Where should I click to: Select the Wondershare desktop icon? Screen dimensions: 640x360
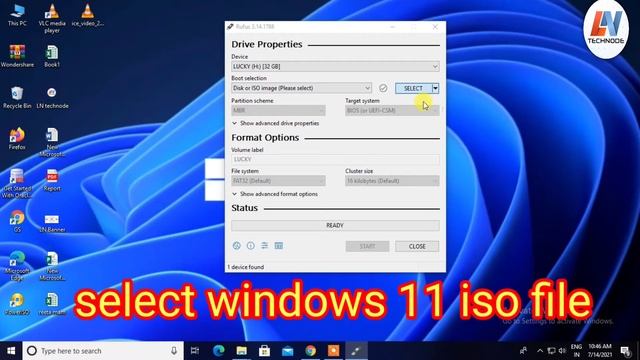click(17, 56)
